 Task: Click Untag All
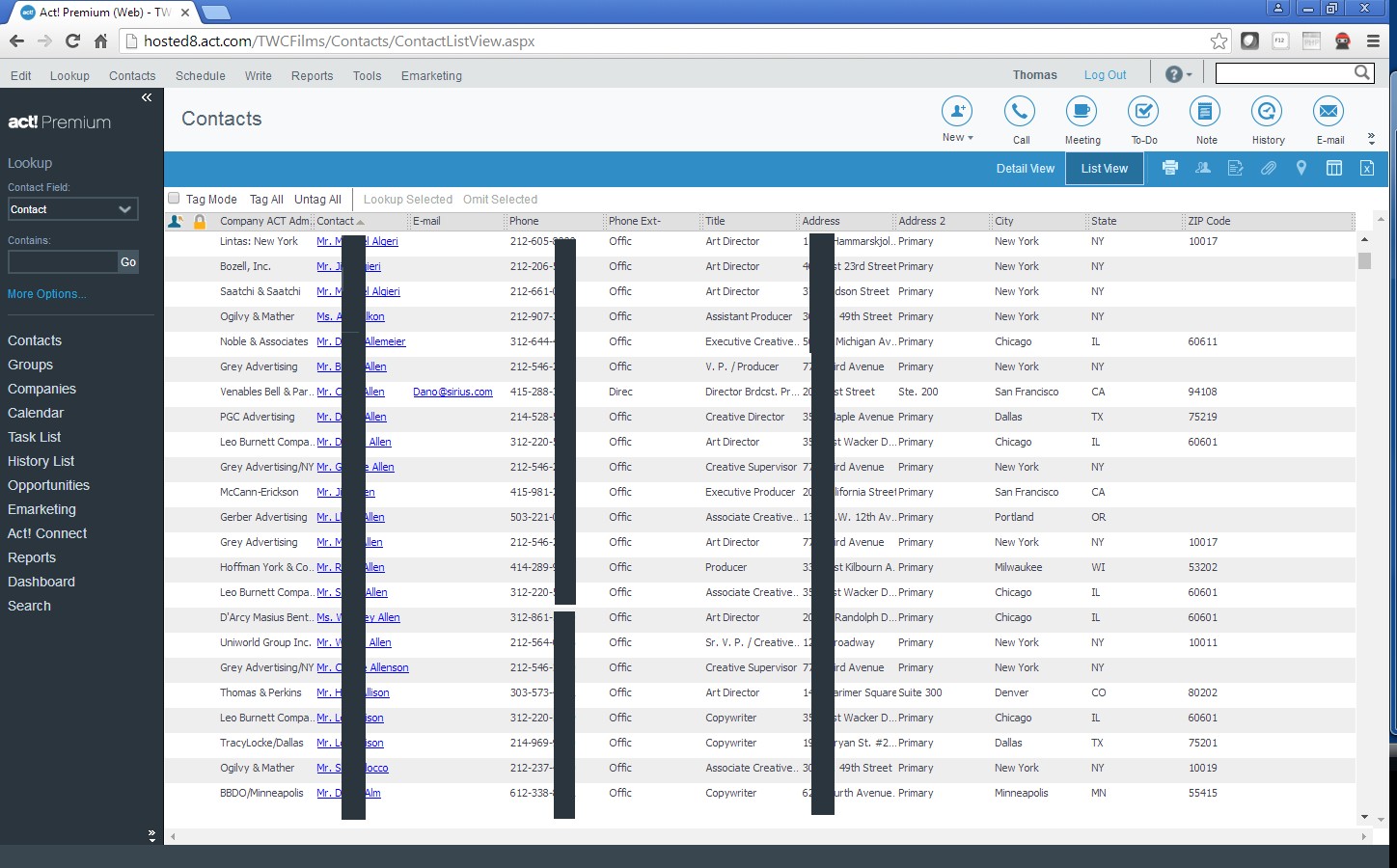click(x=318, y=200)
